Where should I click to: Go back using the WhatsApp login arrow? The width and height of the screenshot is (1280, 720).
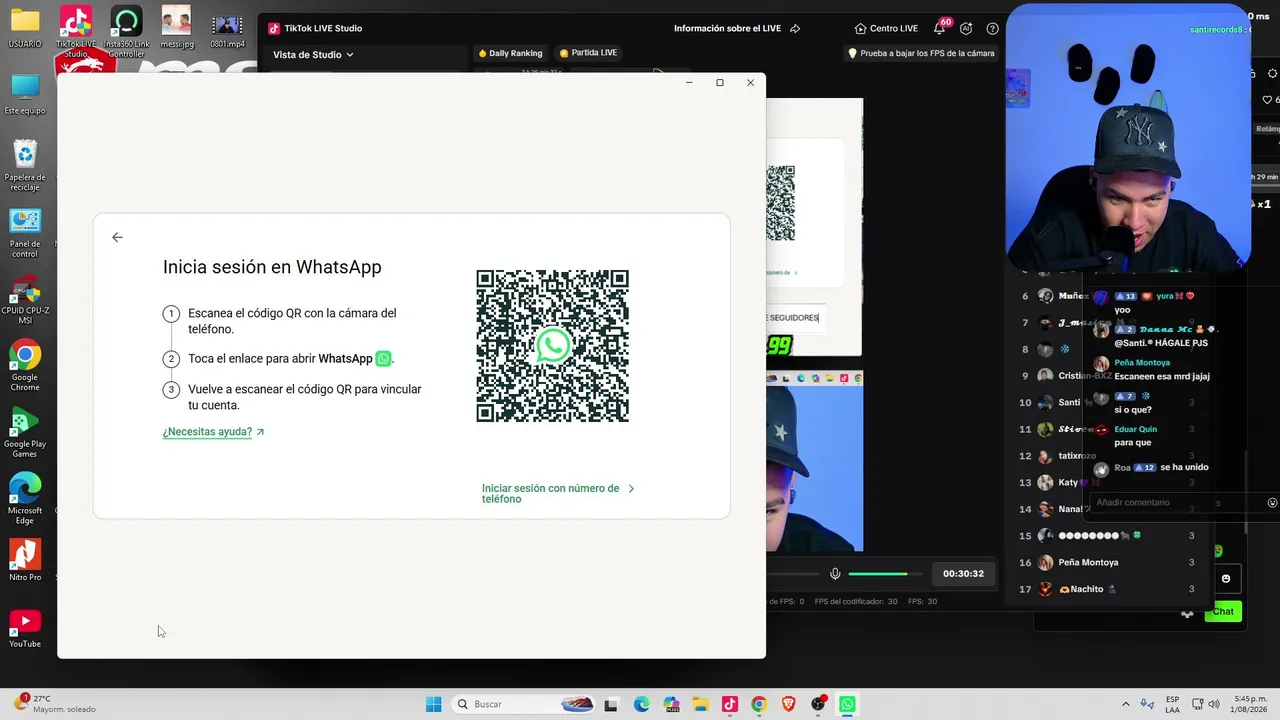click(x=117, y=237)
